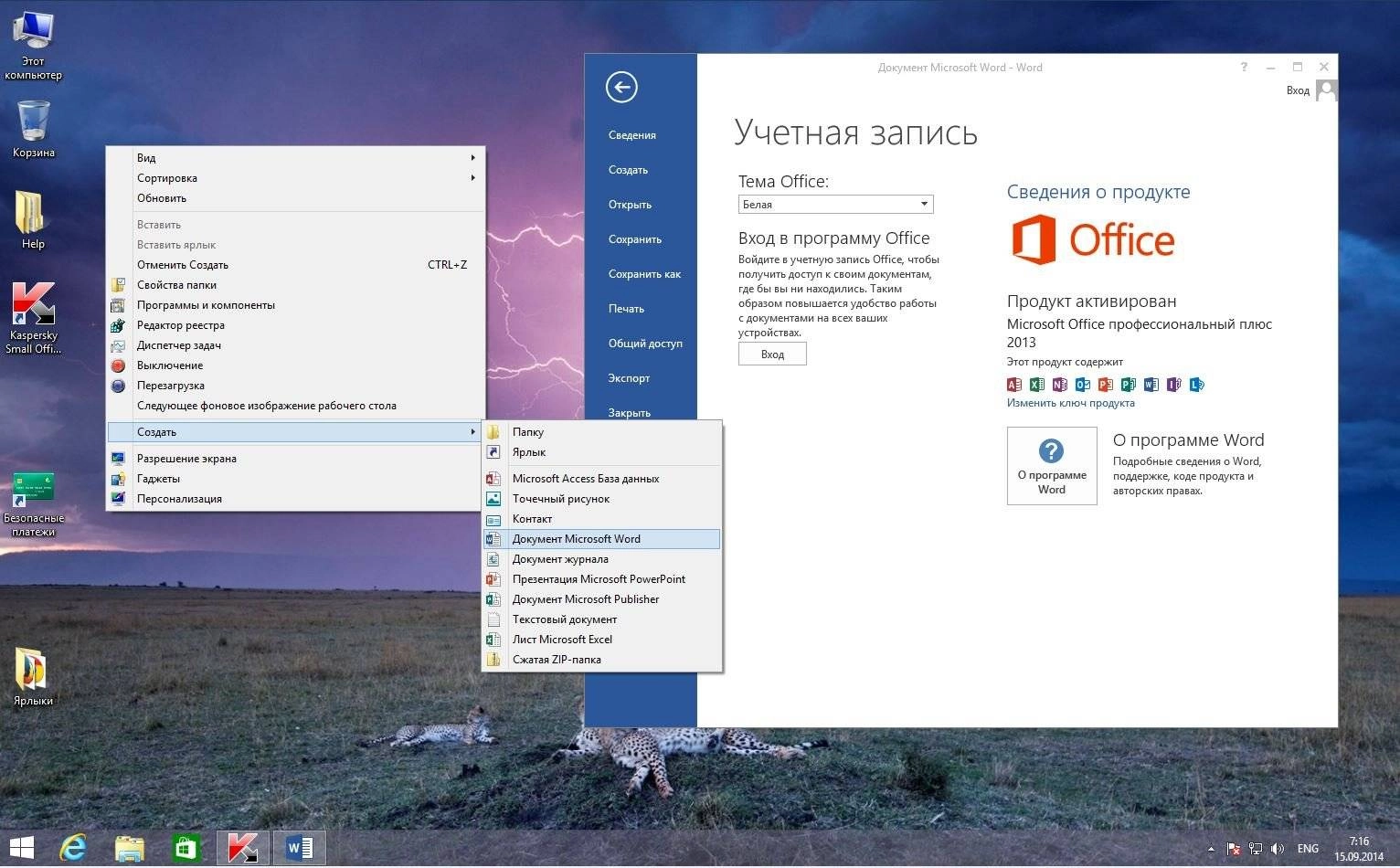This screenshot has width=1400, height=868.
Task: Click the Publisher icon in product list
Action: pos(1128,385)
